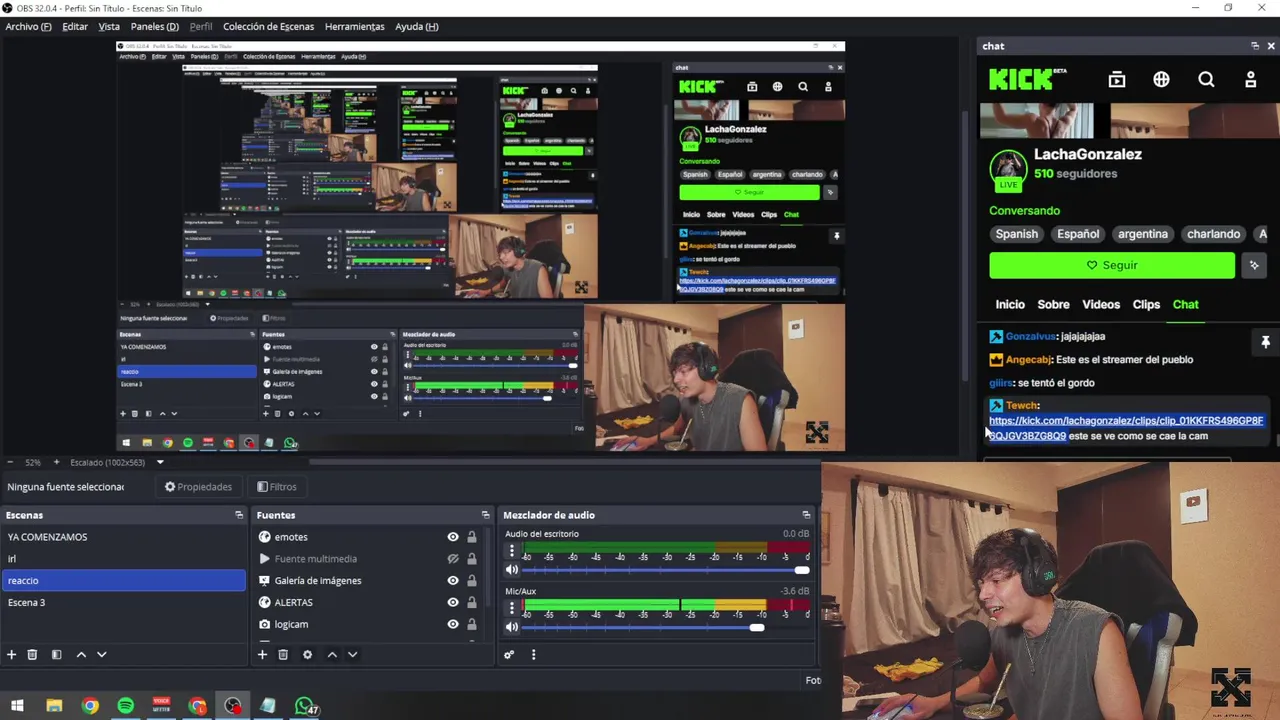Click the Kick globe language icon
Viewport: 1280px width, 720px height.
pos(1161,79)
